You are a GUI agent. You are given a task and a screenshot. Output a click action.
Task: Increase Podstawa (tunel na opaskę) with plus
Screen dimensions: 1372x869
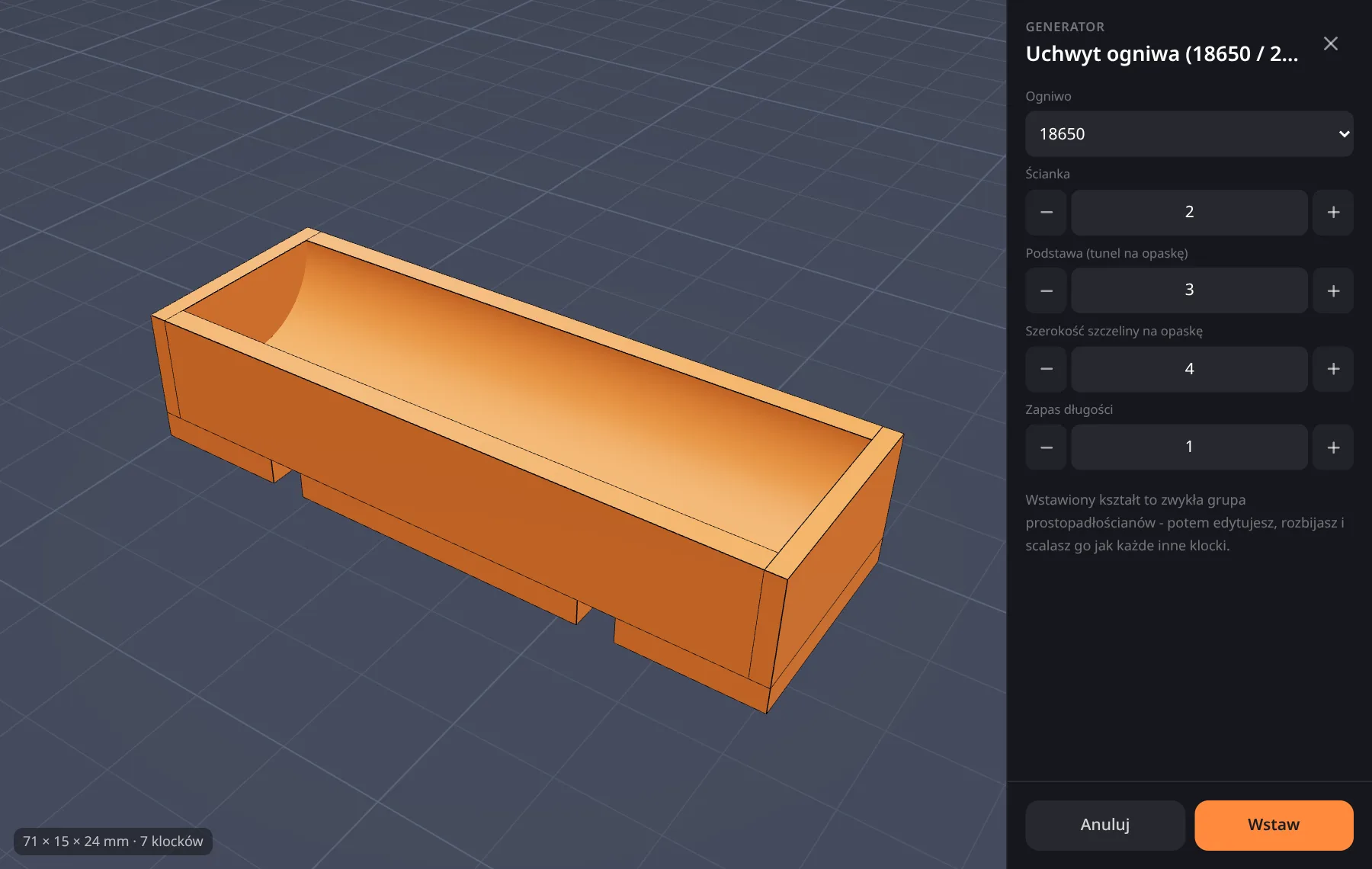(x=1333, y=290)
